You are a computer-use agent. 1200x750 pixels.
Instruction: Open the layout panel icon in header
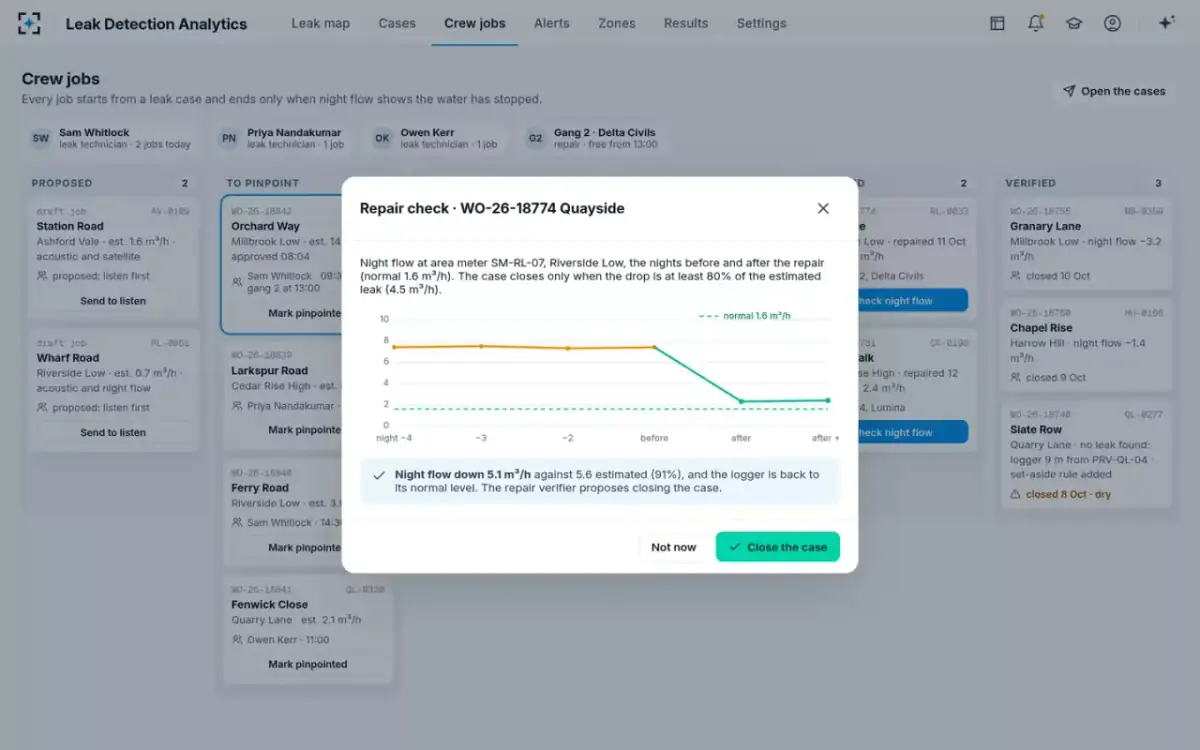click(x=997, y=23)
